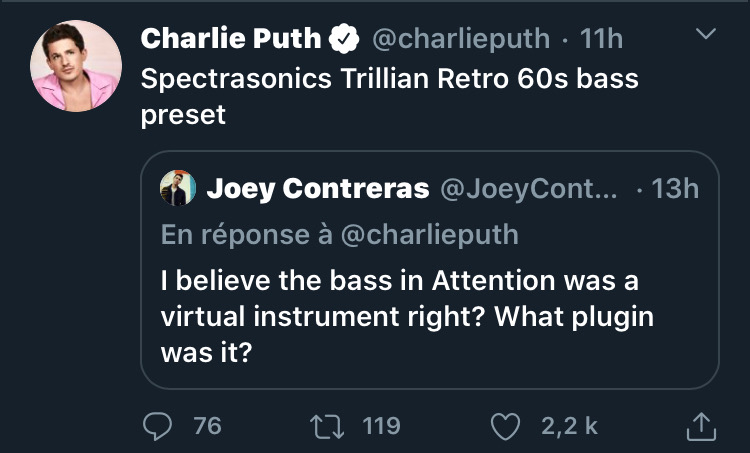The height and width of the screenshot is (453, 750).
Task: Click the 119 retweets count
Action: (x=380, y=426)
